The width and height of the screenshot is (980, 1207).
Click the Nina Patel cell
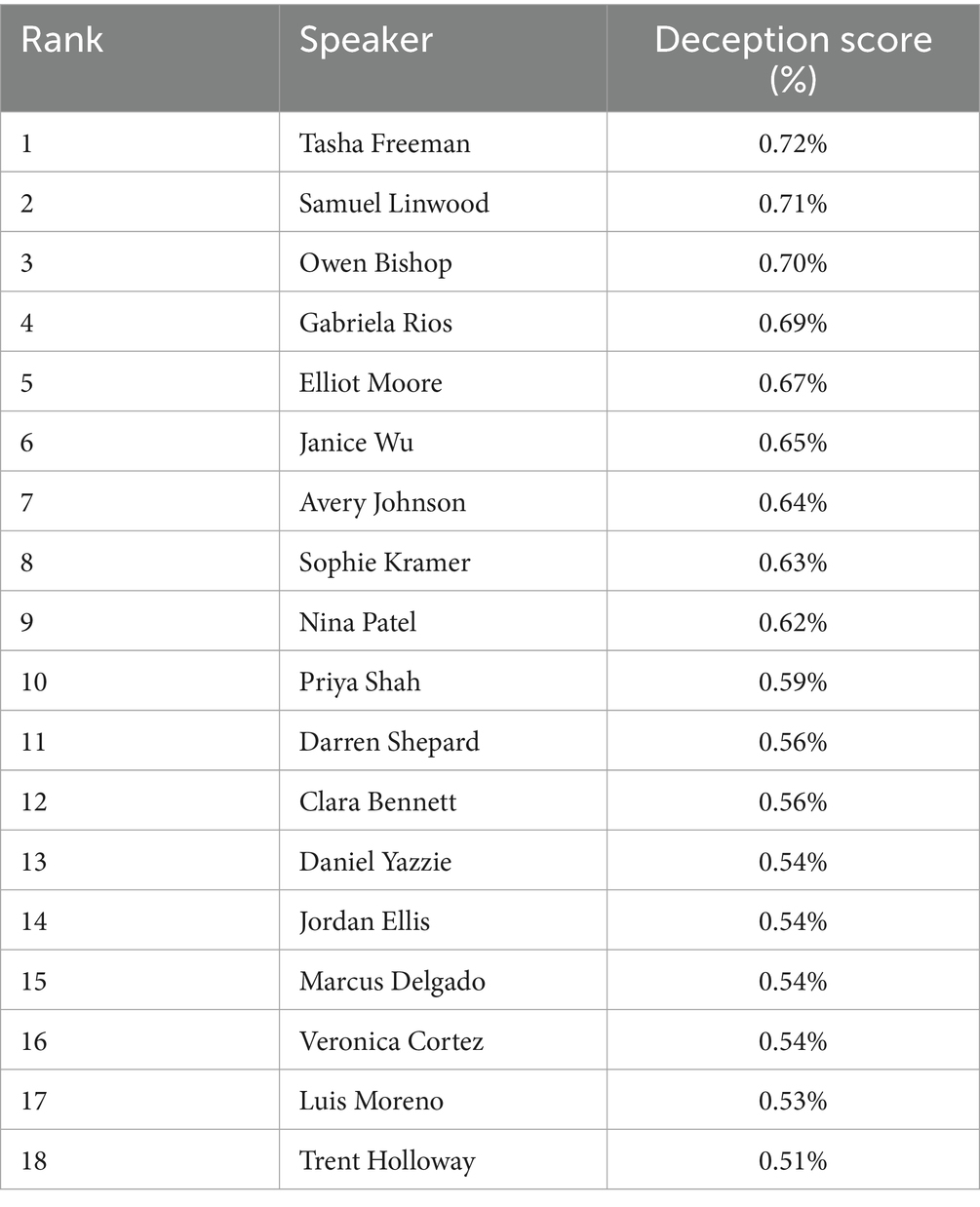point(358,622)
